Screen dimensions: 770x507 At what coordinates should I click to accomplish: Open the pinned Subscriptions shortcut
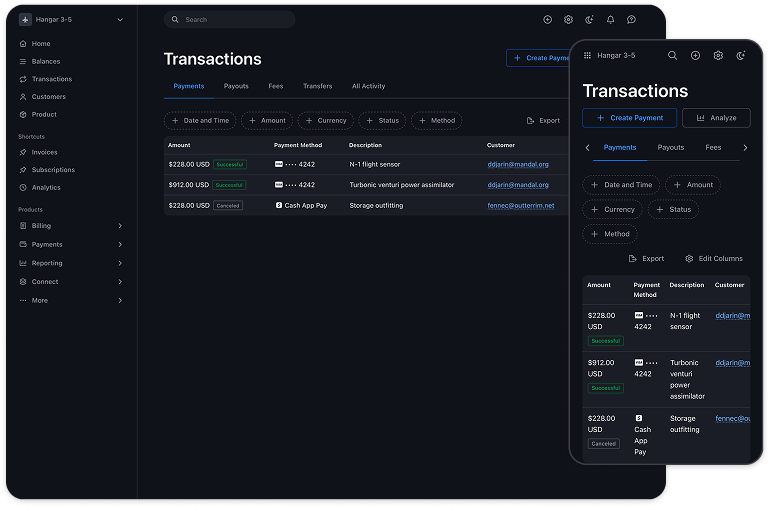tap(53, 170)
